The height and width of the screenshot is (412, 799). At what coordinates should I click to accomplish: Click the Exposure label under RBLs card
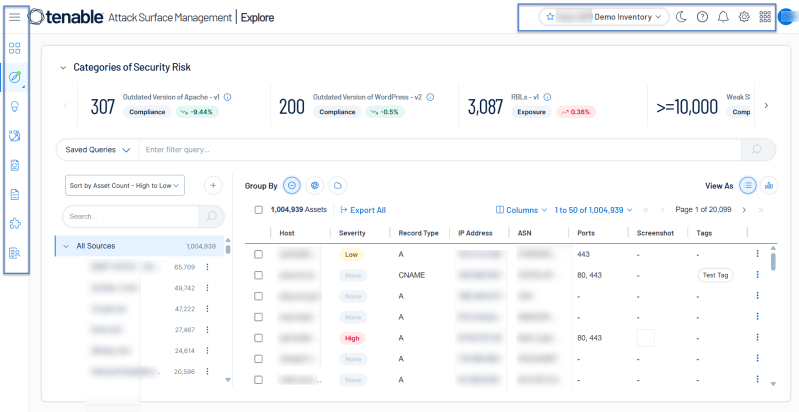531,112
